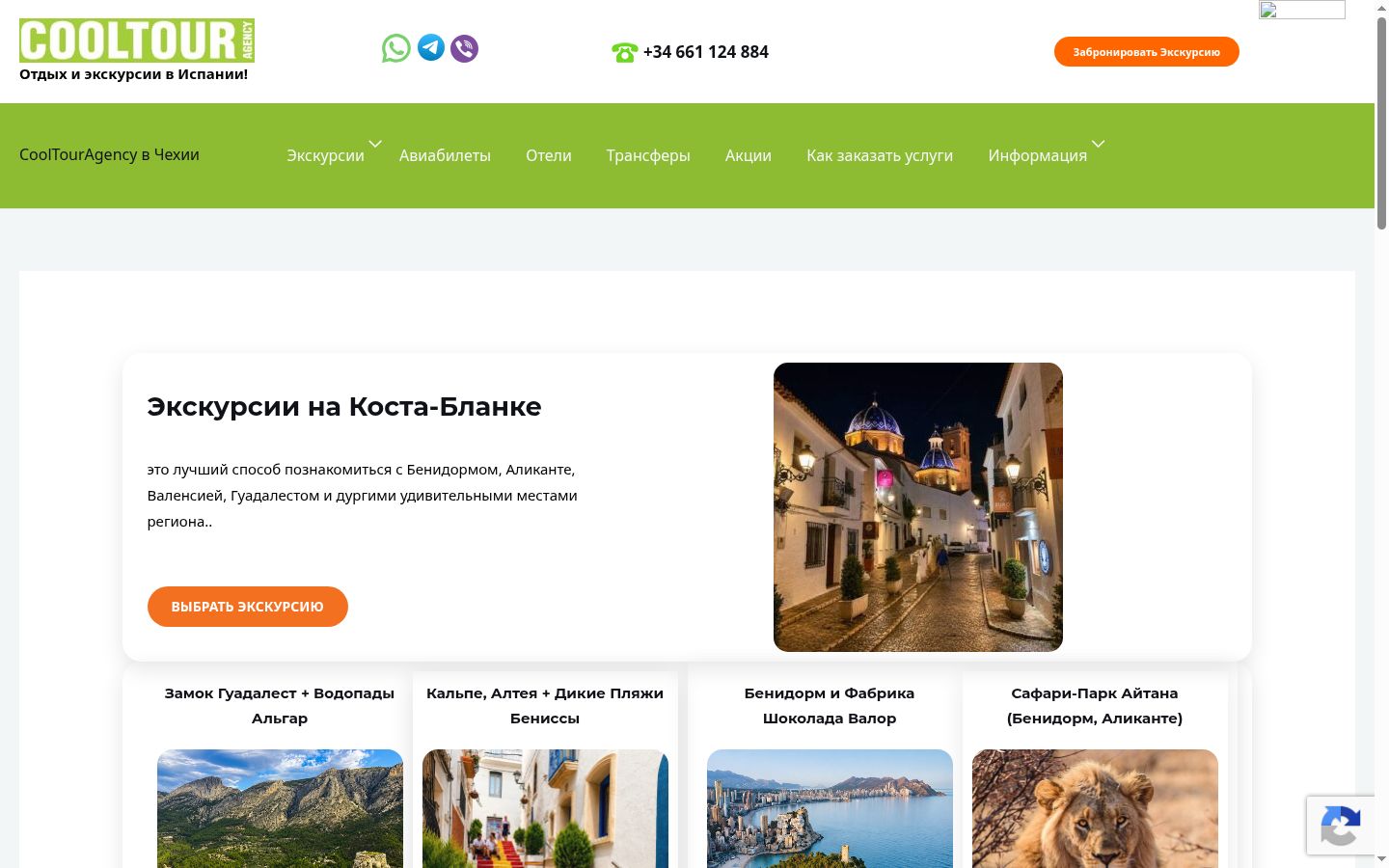
Task: Click the CoolTour Agency logo
Action: [137, 41]
